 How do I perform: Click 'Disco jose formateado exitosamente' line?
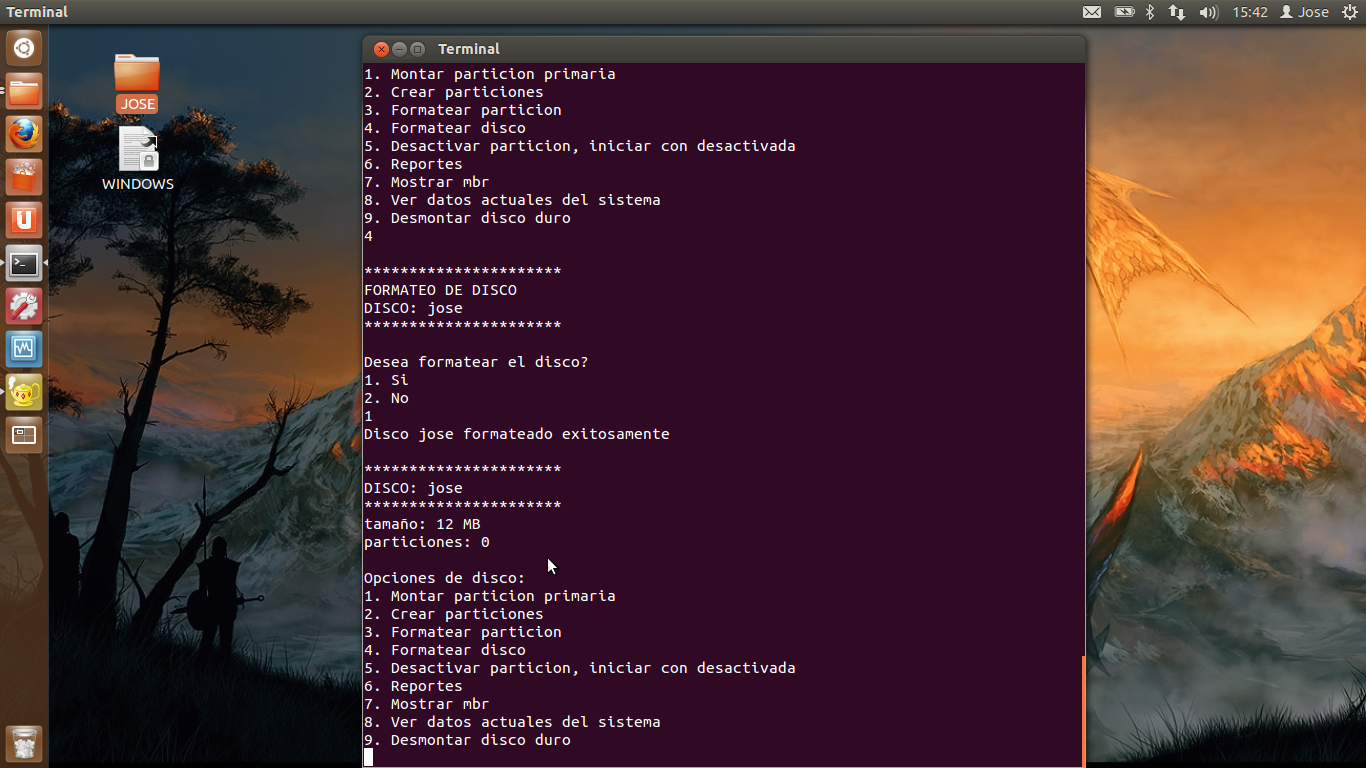click(517, 434)
